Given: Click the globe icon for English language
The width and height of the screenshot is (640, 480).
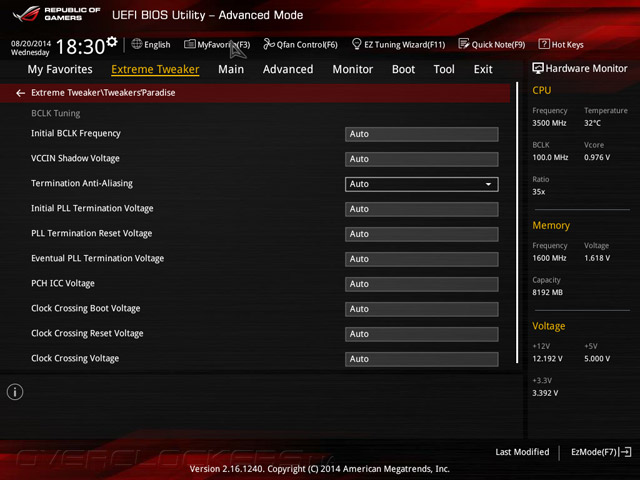Looking at the screenshot, I should click(x=137, y=44).
